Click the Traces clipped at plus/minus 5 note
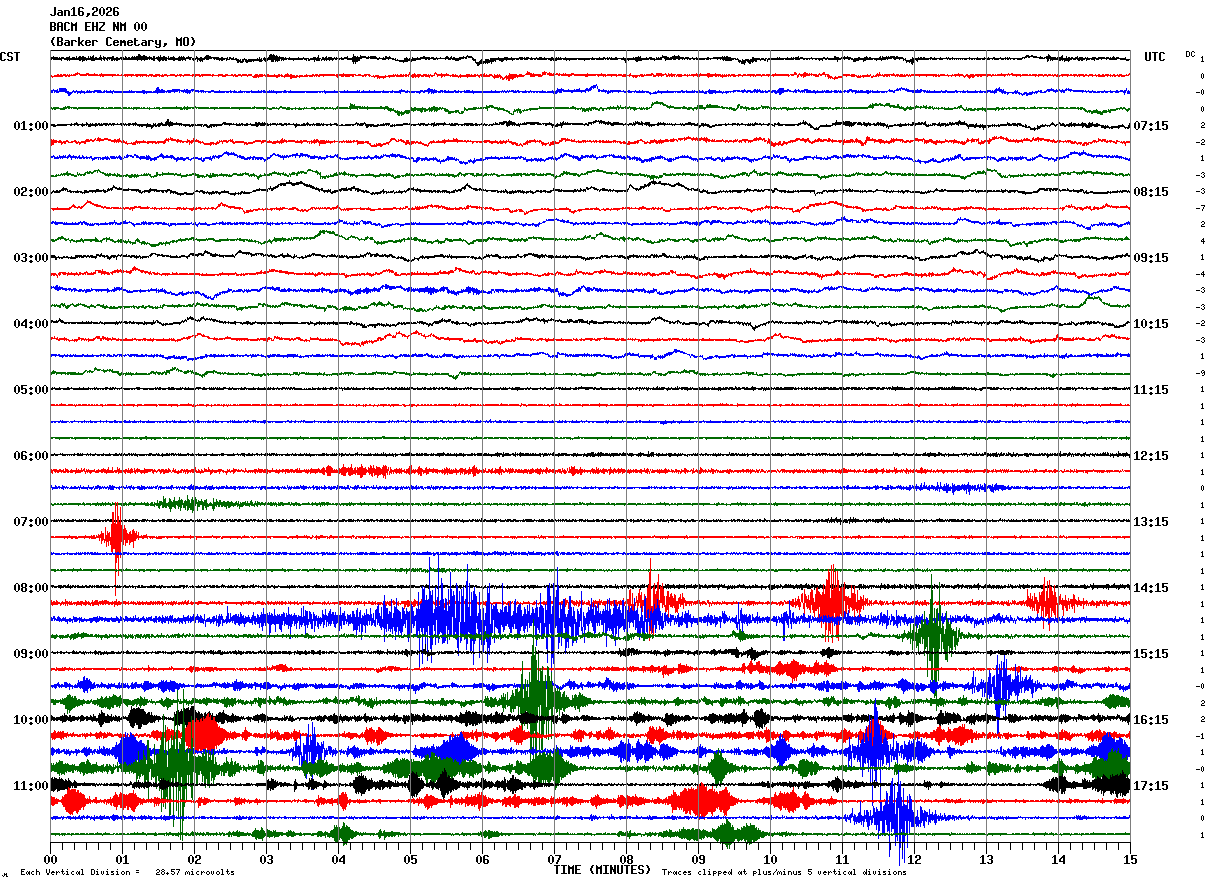 tap(784, 873)
